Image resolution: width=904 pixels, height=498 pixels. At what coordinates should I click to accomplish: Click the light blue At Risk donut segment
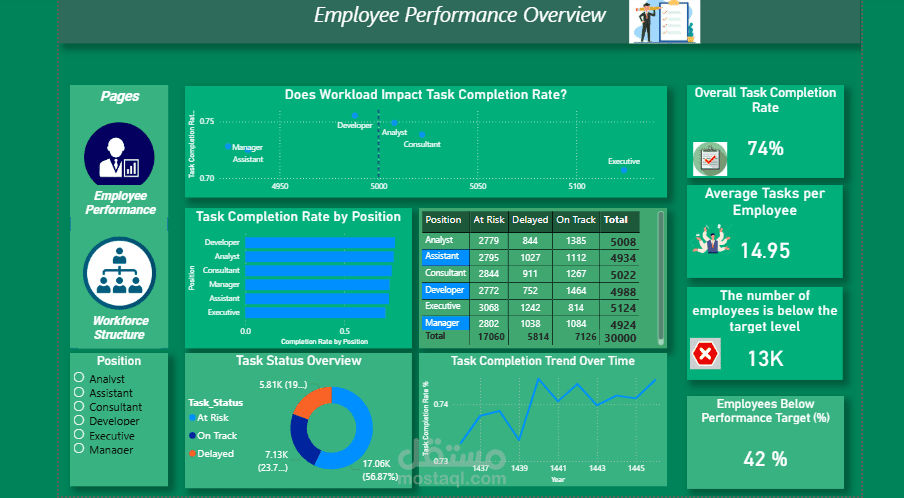[x=357, y=432]
